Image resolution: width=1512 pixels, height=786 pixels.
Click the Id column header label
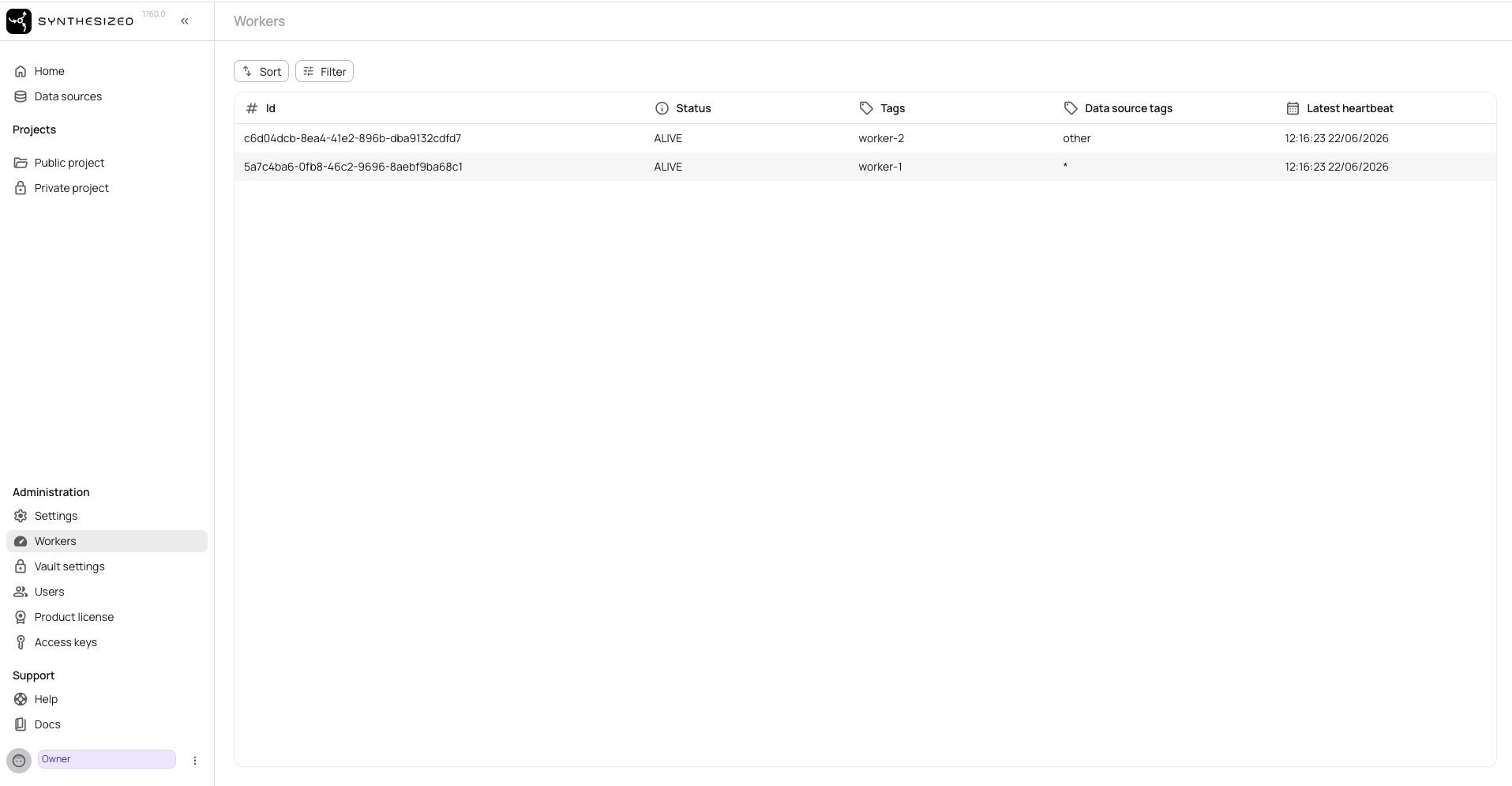[x=270, y=108]
